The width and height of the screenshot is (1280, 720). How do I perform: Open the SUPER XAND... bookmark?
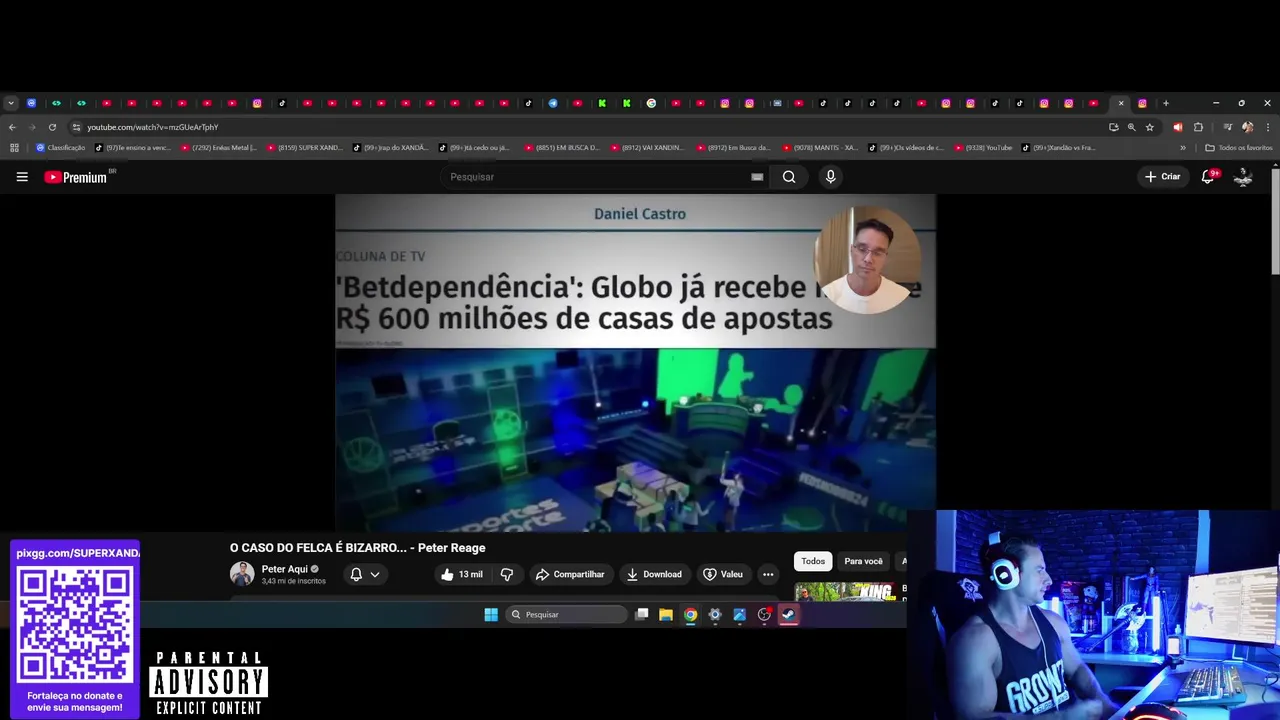pyautogui.click(x=304, y=148)
